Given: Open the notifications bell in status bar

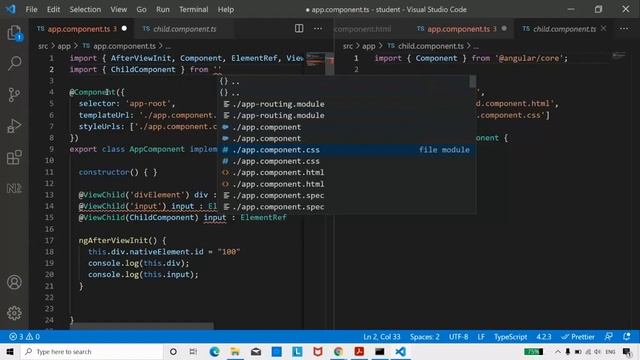Looking at the screenshot, I should click(627, 337).
